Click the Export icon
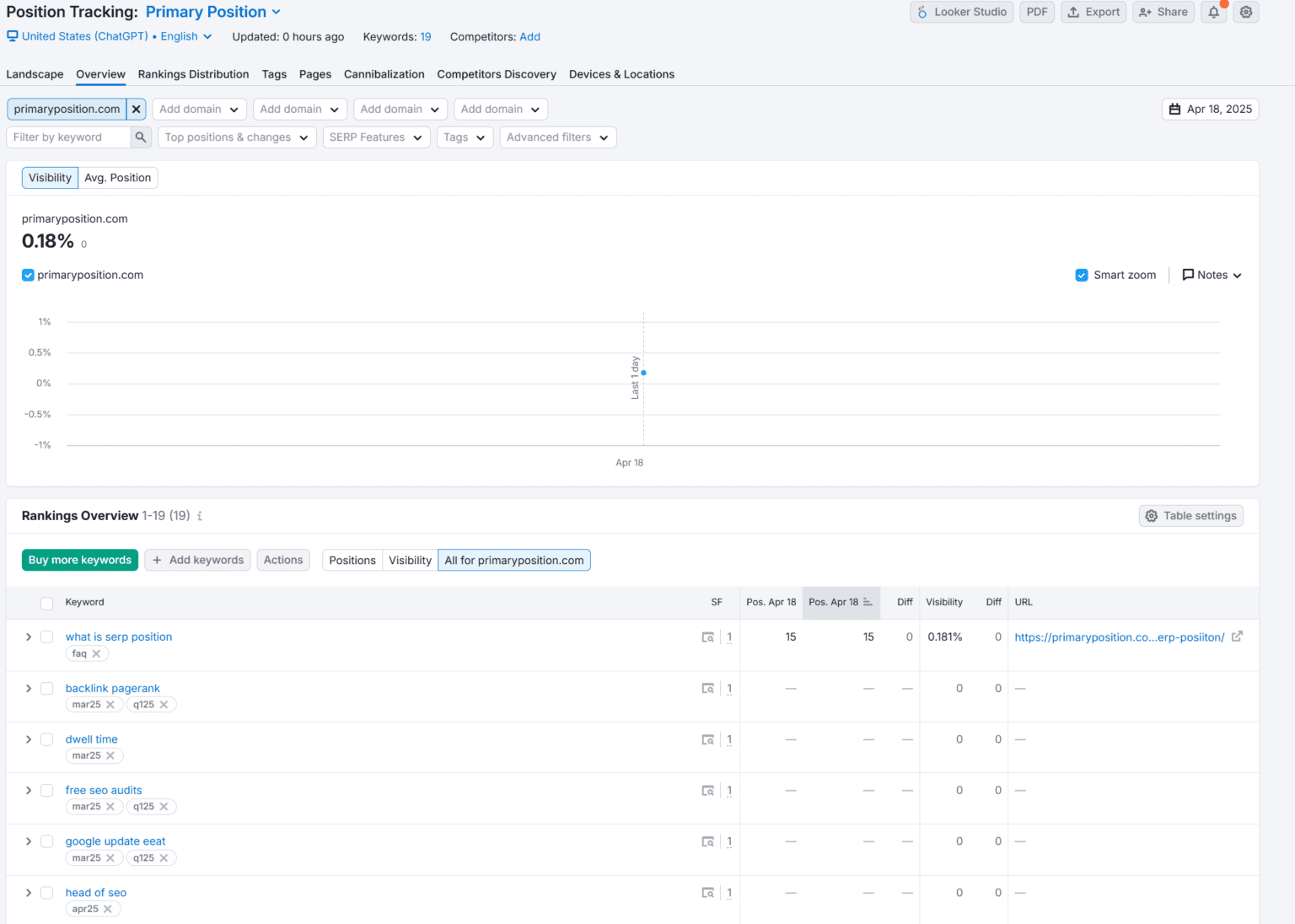Image resolution: width=1295 pixels, height=924 pixels. 1093,12
